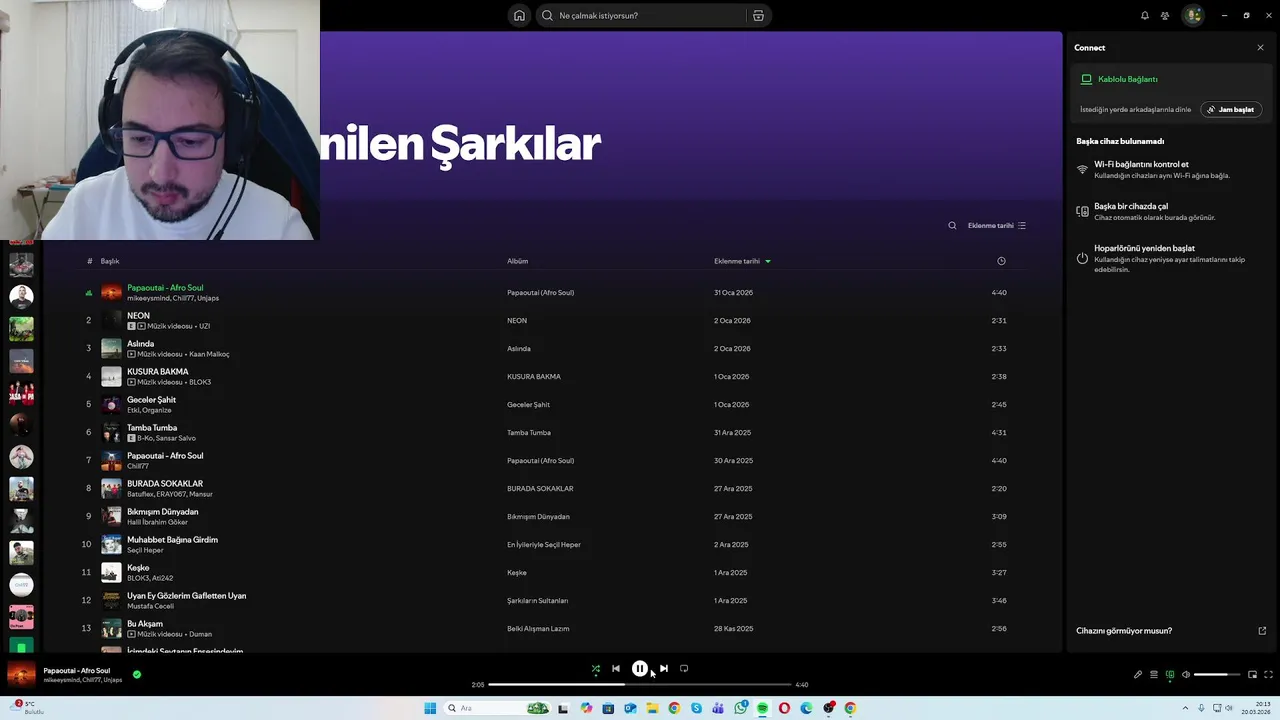The width and height of the screenshot is (1280, 720).
Task: Skip to next track
Action: tap(664, 669)
